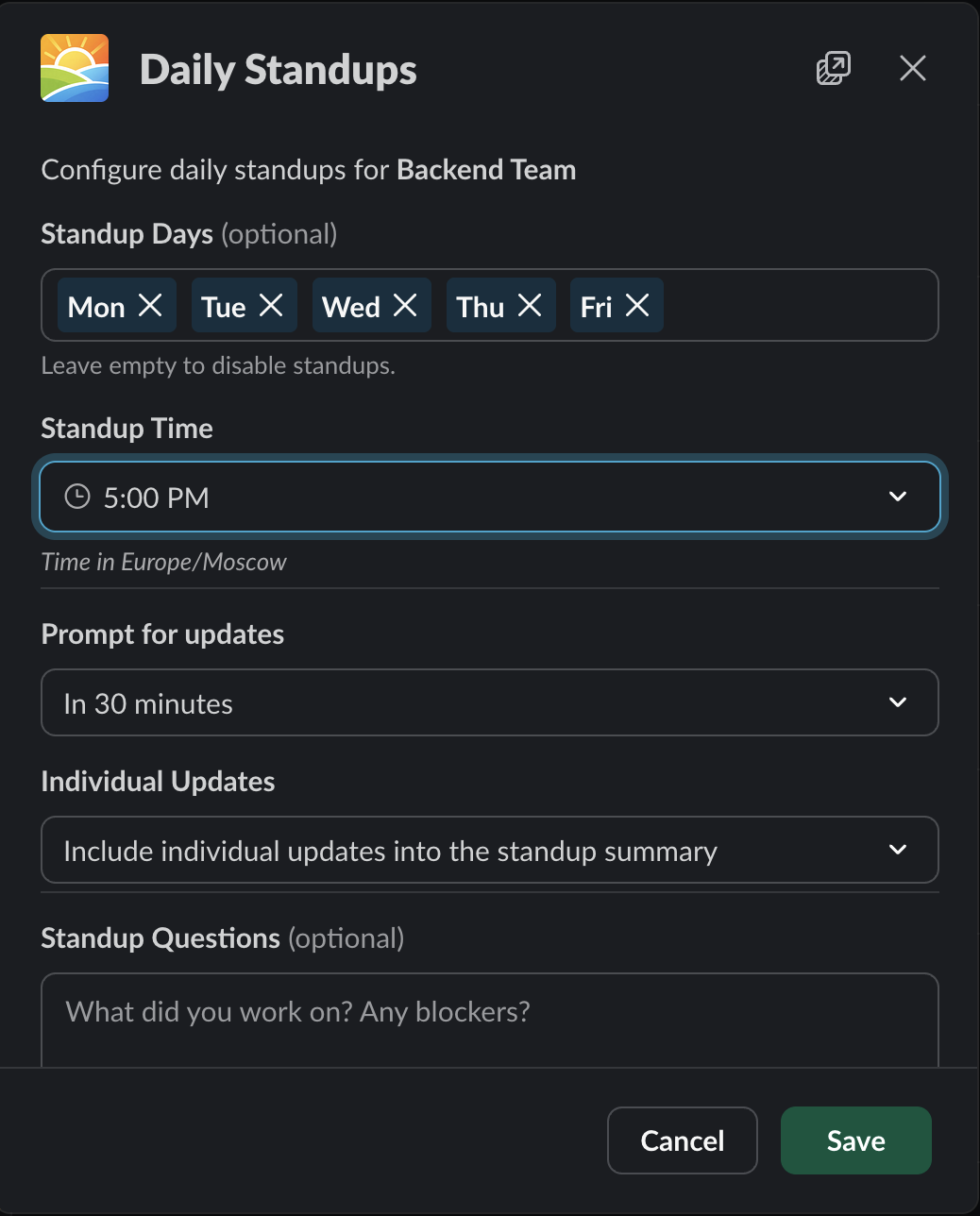Save the standup configuration
980x1216 pixels.
click(x=855, y=1140)
